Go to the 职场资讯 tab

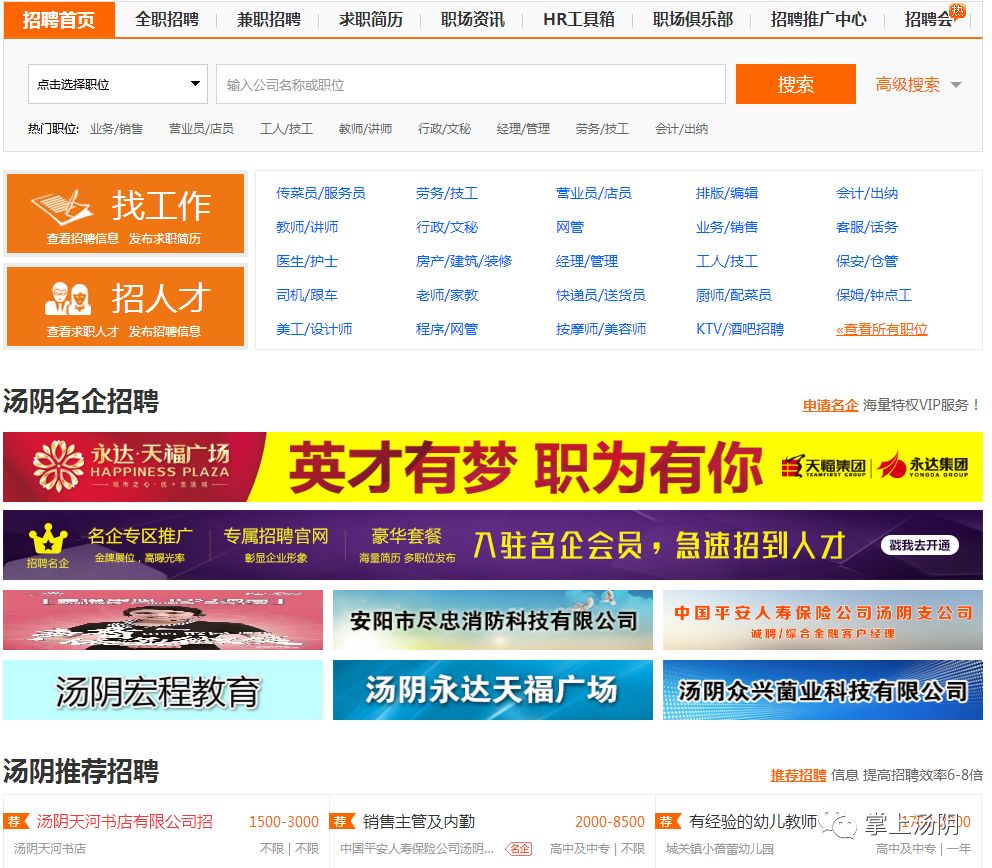coord(473,20)
